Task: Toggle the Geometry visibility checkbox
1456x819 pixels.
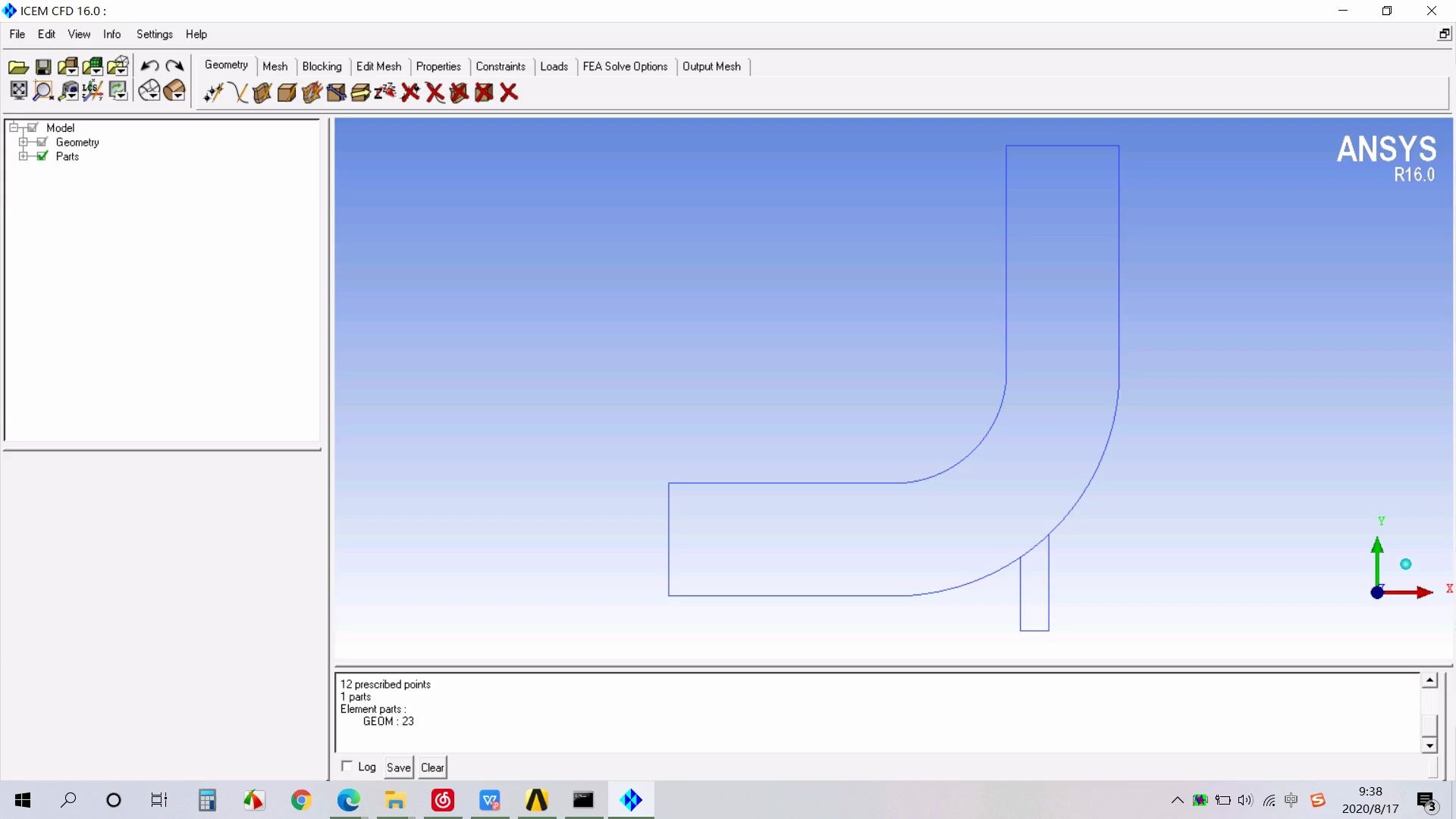Action: 43,142
